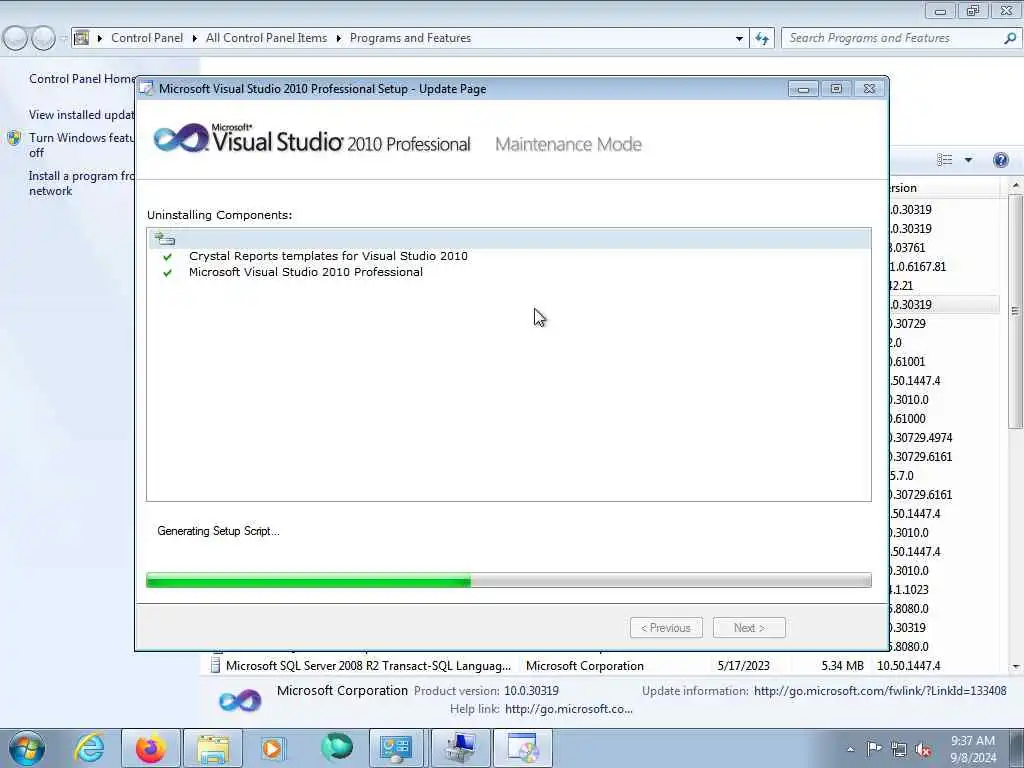1024x768 pixels.
Task: Click the change view icon in Programs list
Action: (944, 160)
